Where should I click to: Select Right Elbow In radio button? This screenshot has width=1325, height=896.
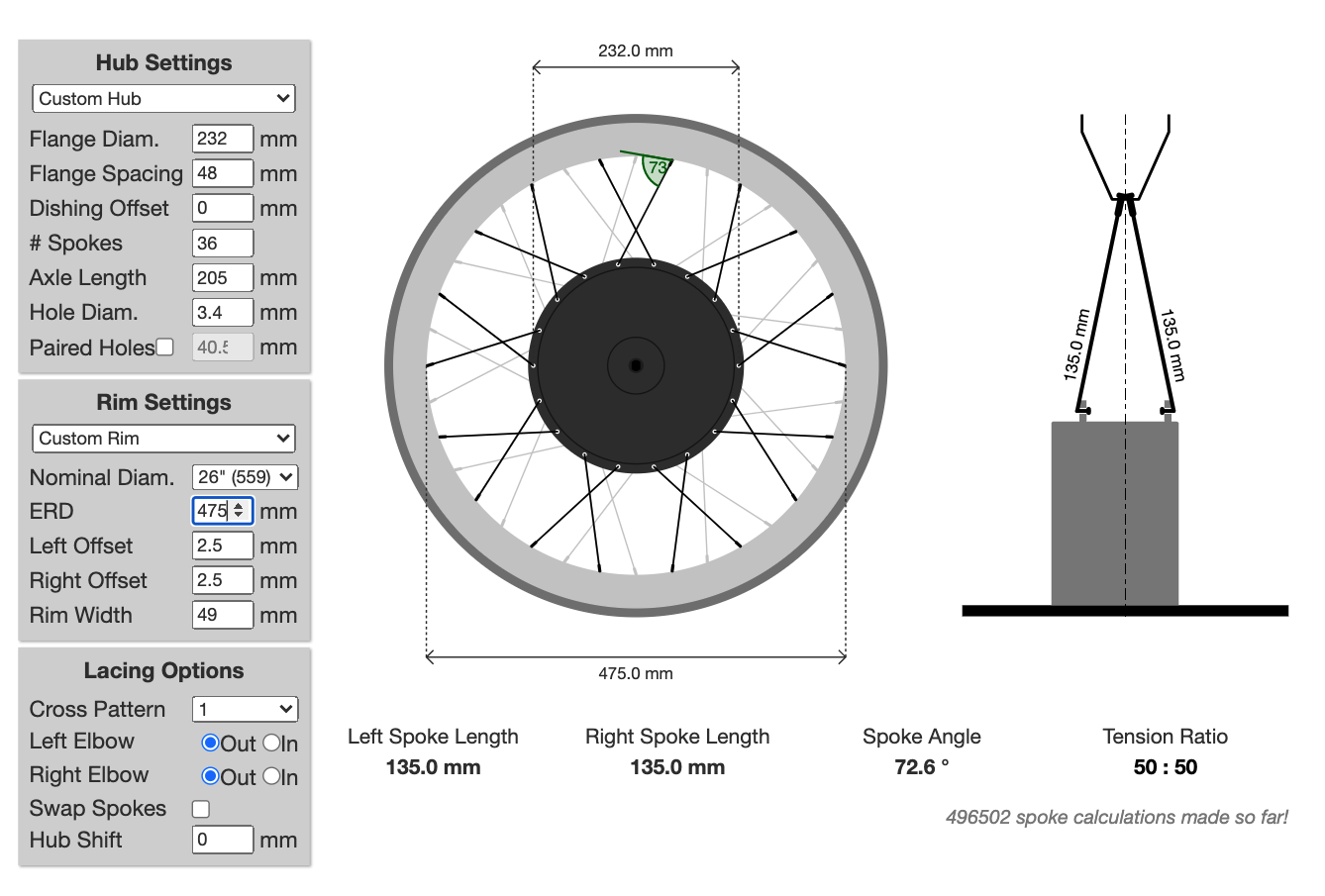(270, 776)
